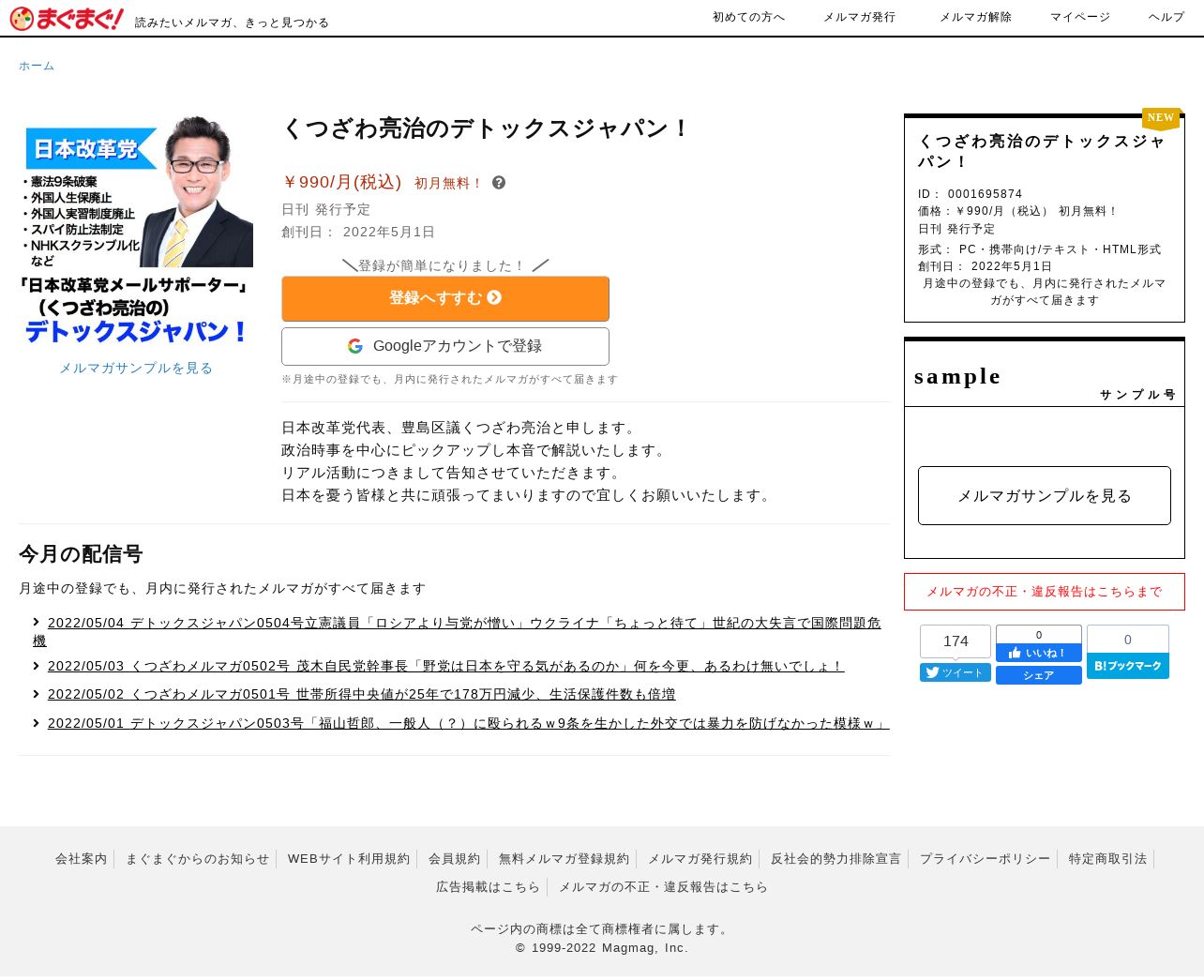1204x980 pixels.
Task: Click the ID： 0001695874 text in the sidebar
Action: coord(971,194)
